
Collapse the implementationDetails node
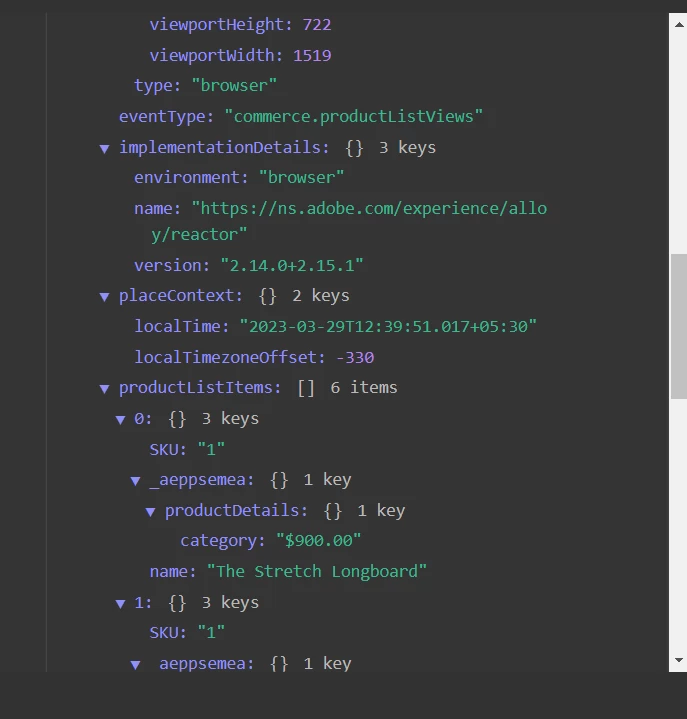[x=105, y=149]
